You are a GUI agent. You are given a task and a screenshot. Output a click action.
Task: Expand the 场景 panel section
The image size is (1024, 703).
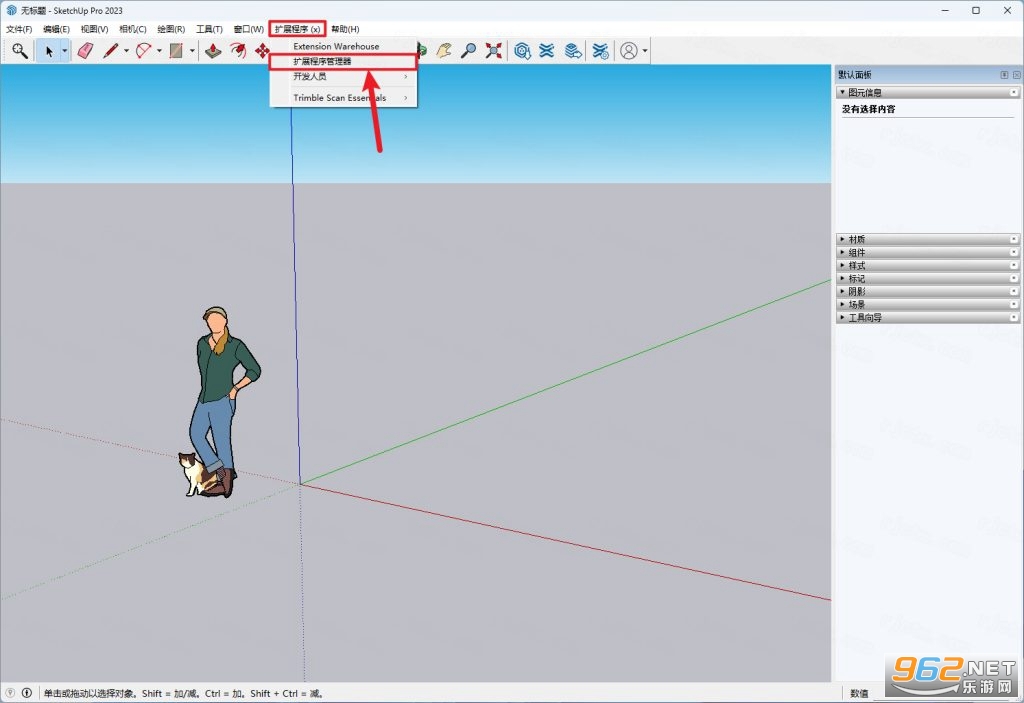(842, 304)
